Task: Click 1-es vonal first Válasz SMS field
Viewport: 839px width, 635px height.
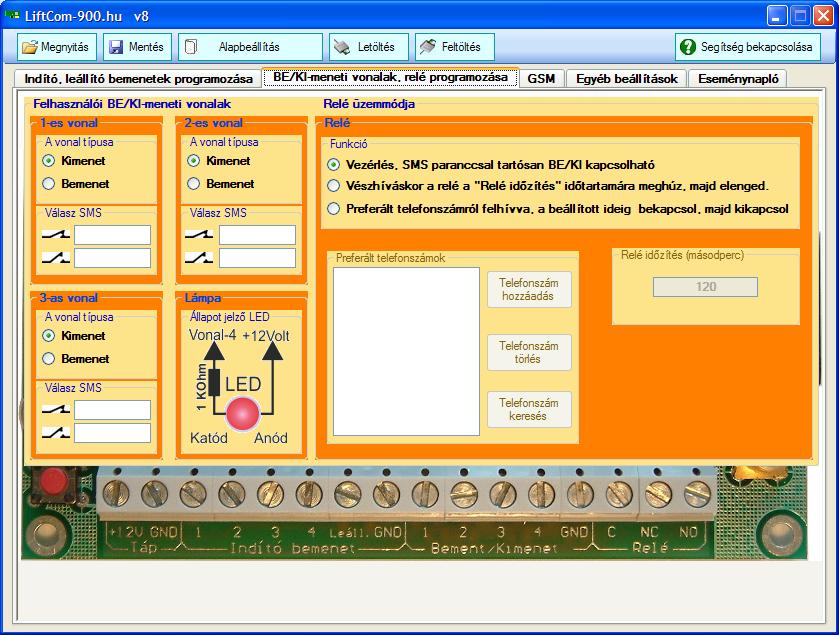Action: [112, 235]
